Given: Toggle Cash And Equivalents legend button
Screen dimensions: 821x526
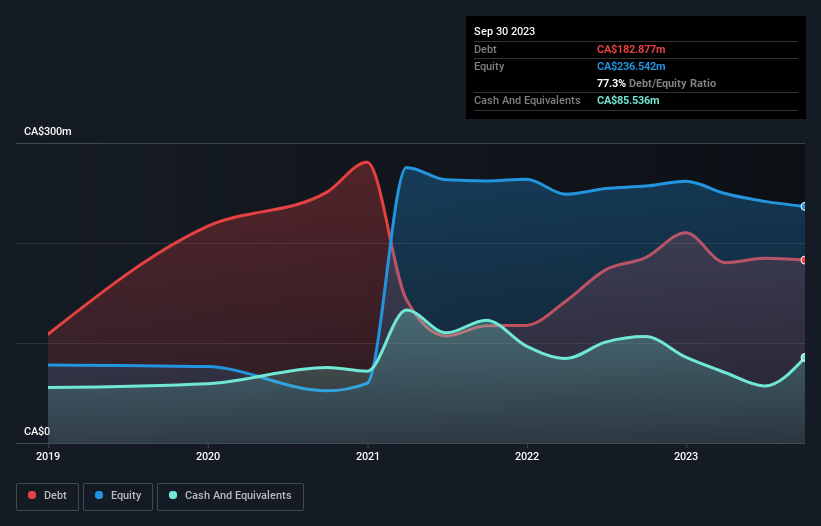Looking at the screenshot, I should [230, 496].
